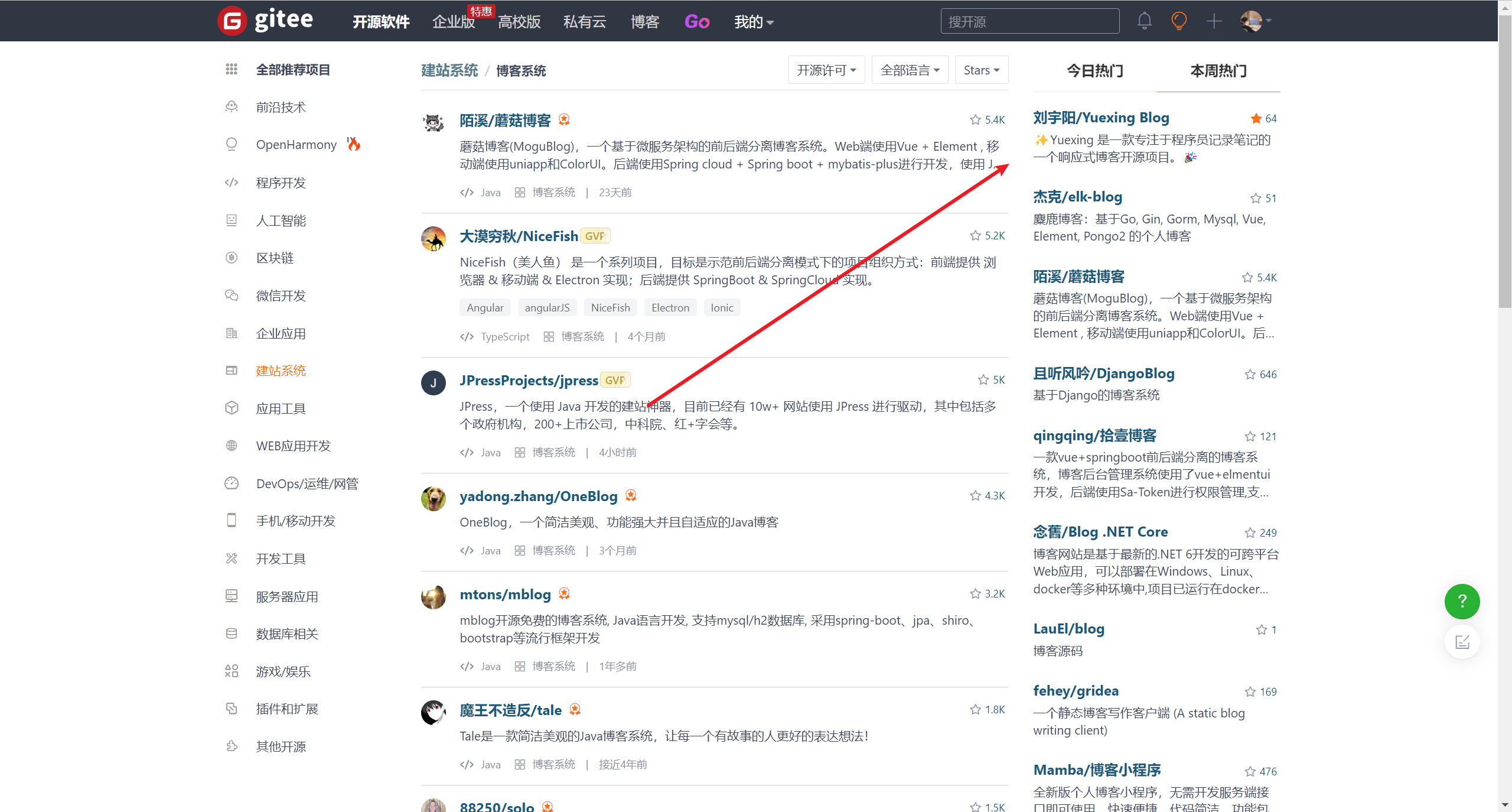Switch to the 今日热门 tab
This screenshot has width=1512, height=812.
(1095, 71)
